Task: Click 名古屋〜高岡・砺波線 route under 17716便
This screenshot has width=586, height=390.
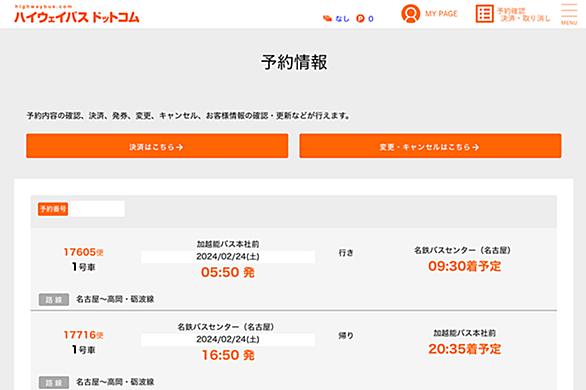Action: click(x=115, y=382)
